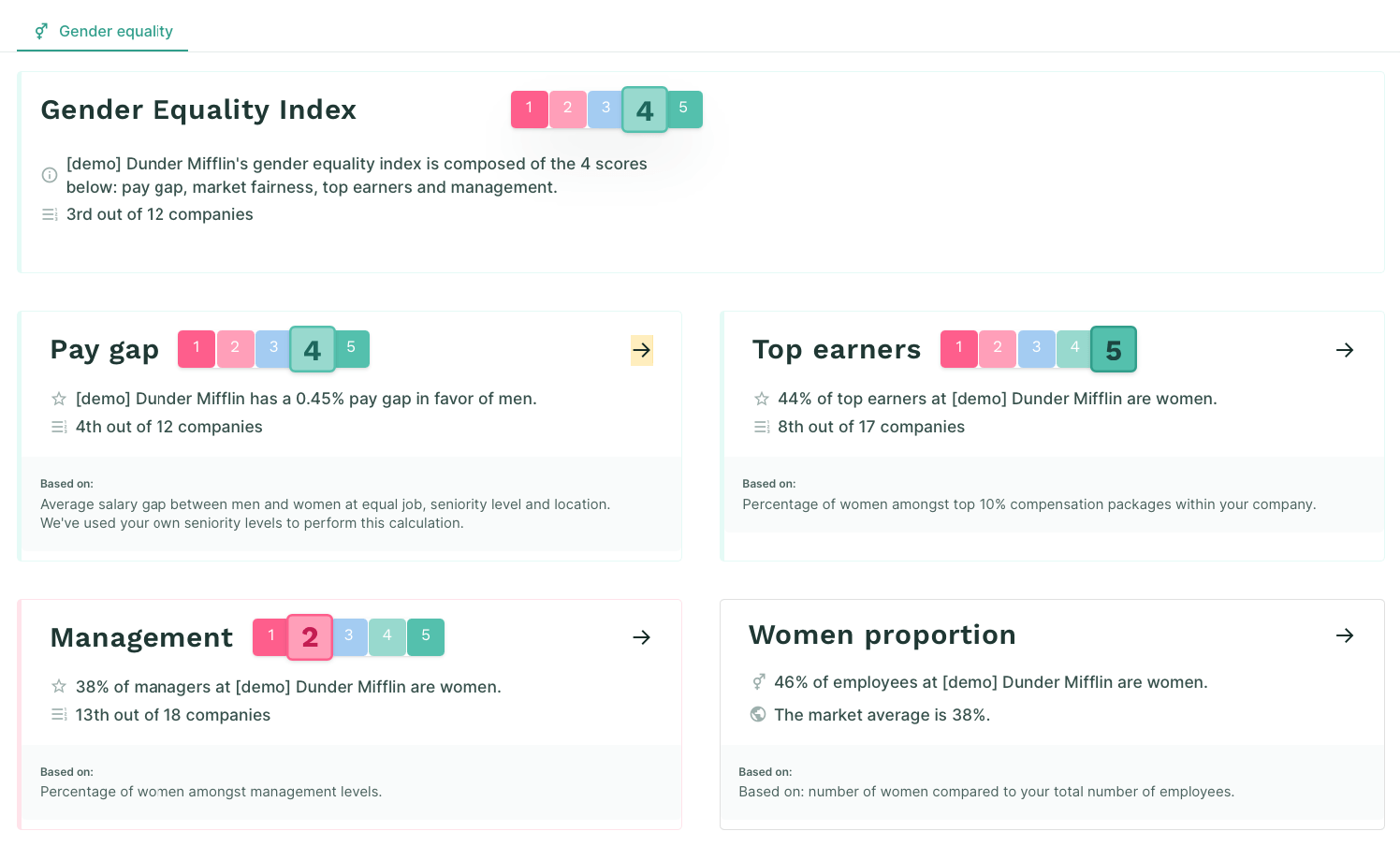Open the Pay gap details with the yellow arrow
The height and width of the screenshot is (846, 1400).
point(642,350)
